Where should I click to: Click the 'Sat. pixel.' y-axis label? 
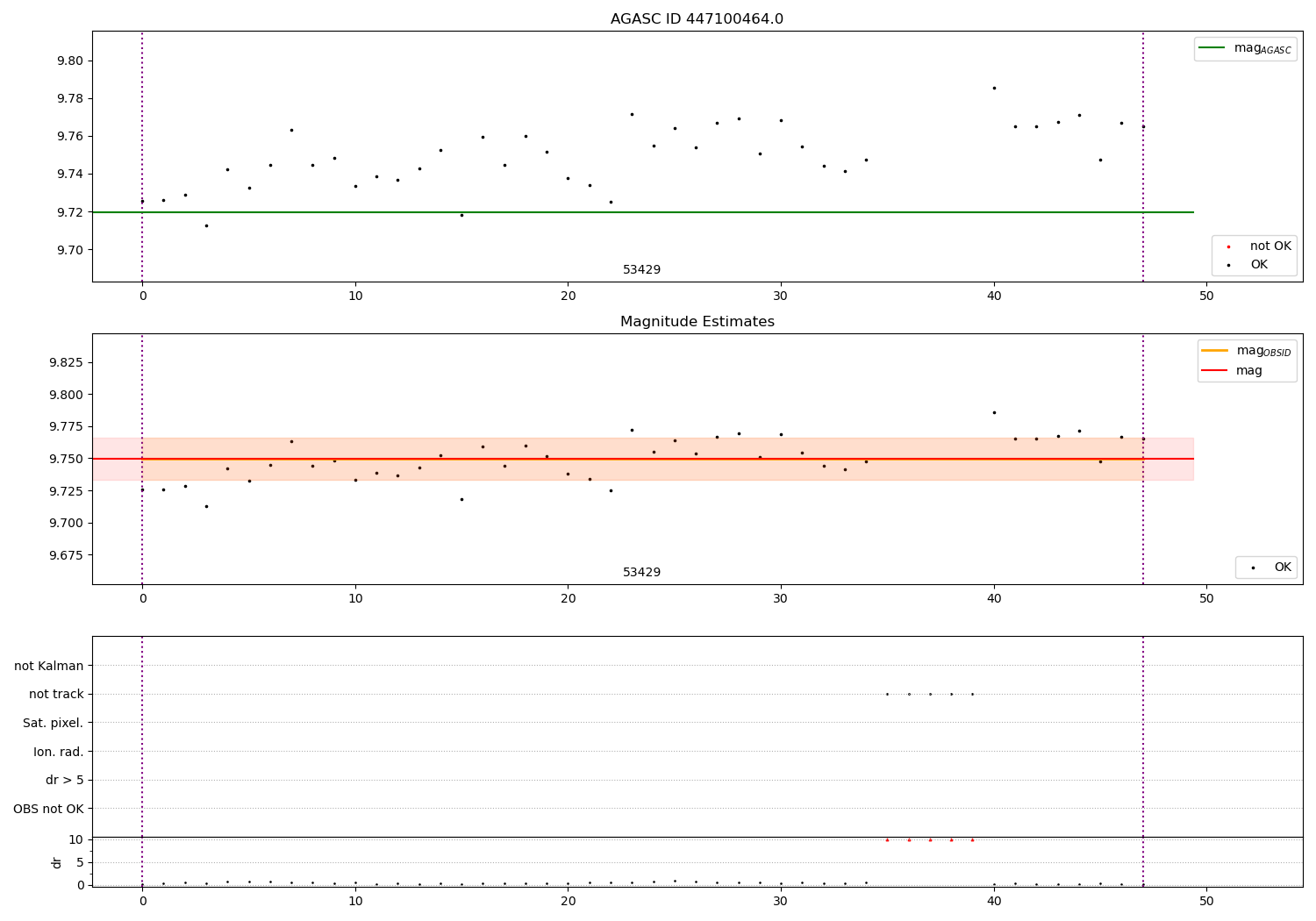(x=54, y=723)
